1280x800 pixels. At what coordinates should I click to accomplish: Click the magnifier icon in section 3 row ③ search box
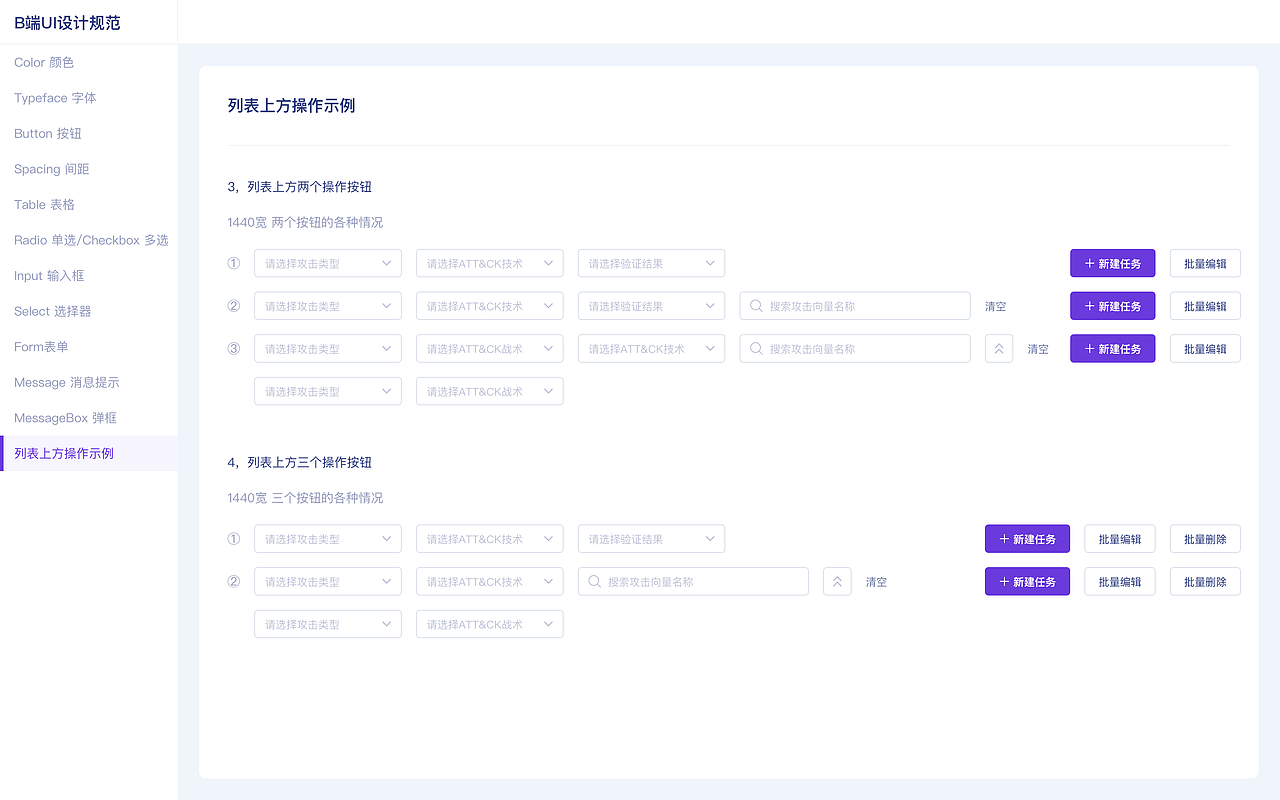pyautogui.click(x=757, y=349)
